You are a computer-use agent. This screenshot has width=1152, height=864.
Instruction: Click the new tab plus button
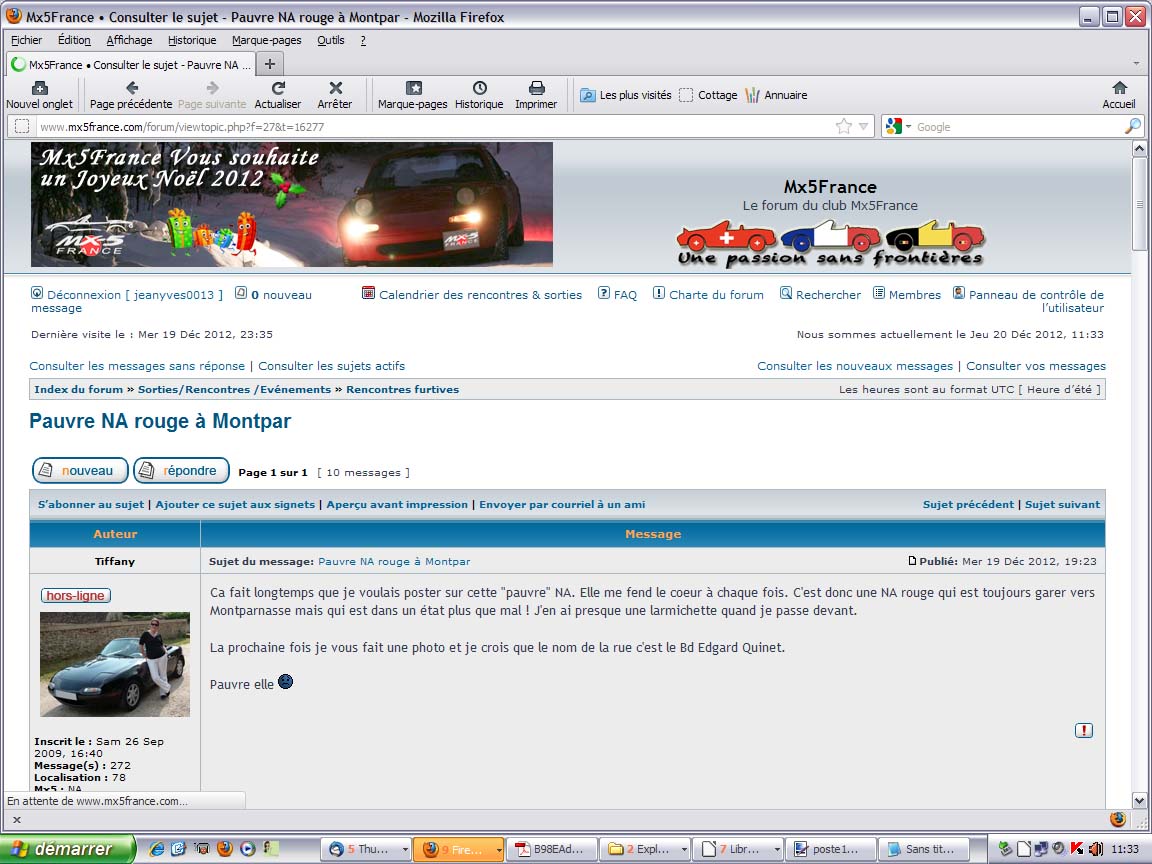(x=270, y=64)
